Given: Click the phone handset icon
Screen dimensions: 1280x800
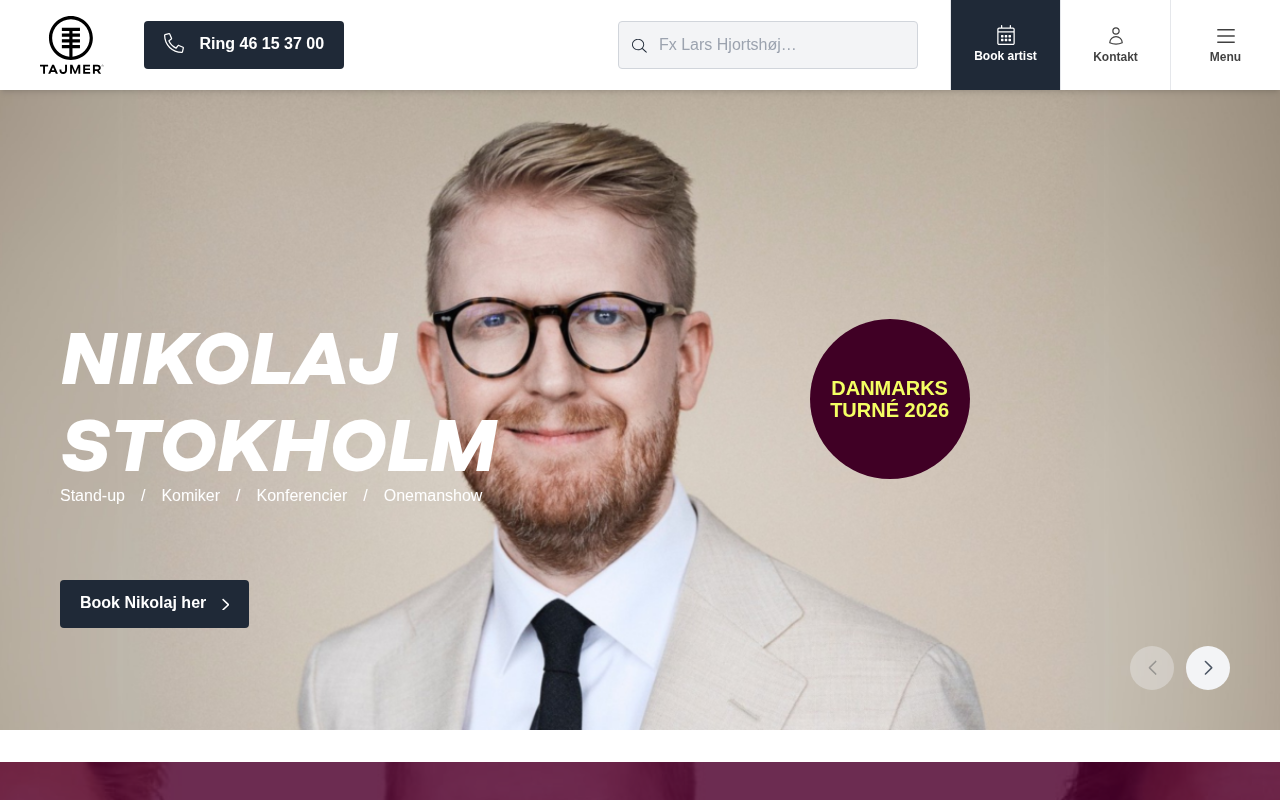Looking at the screenshot, I should click(174, 43).
